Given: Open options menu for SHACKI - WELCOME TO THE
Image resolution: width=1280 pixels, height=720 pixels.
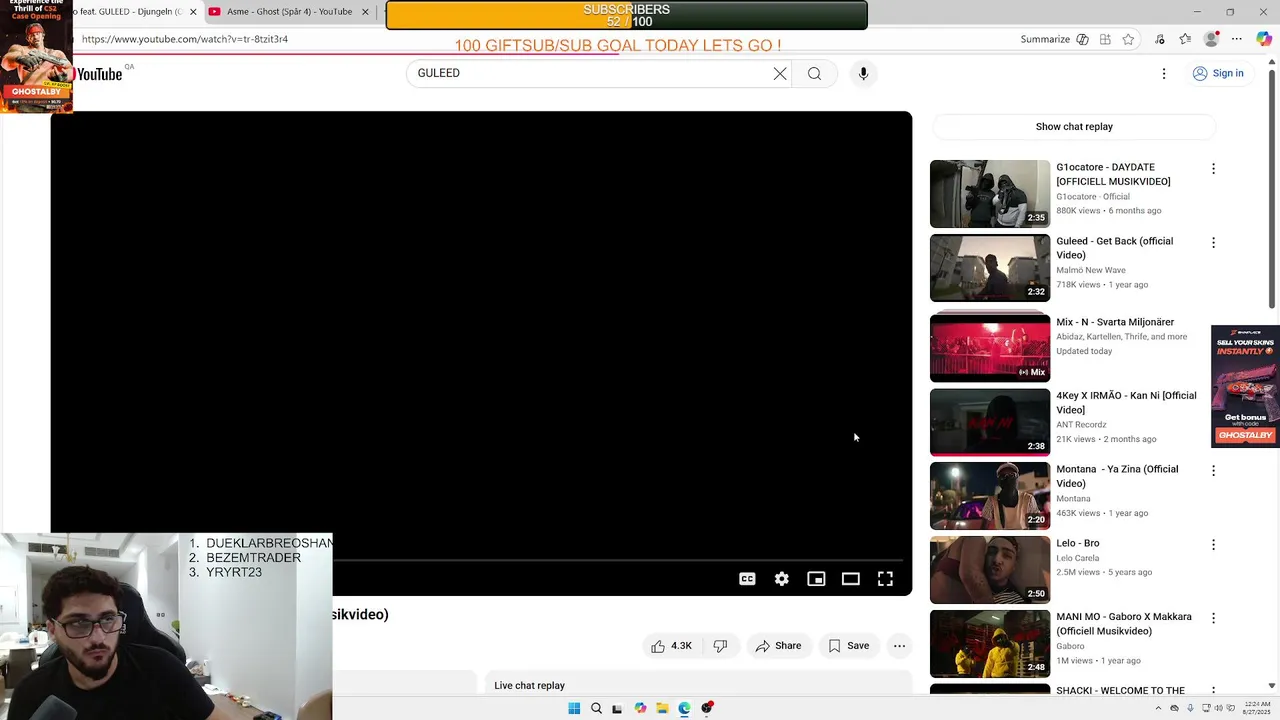Looking at the screenshot, I should (1213, 691).
